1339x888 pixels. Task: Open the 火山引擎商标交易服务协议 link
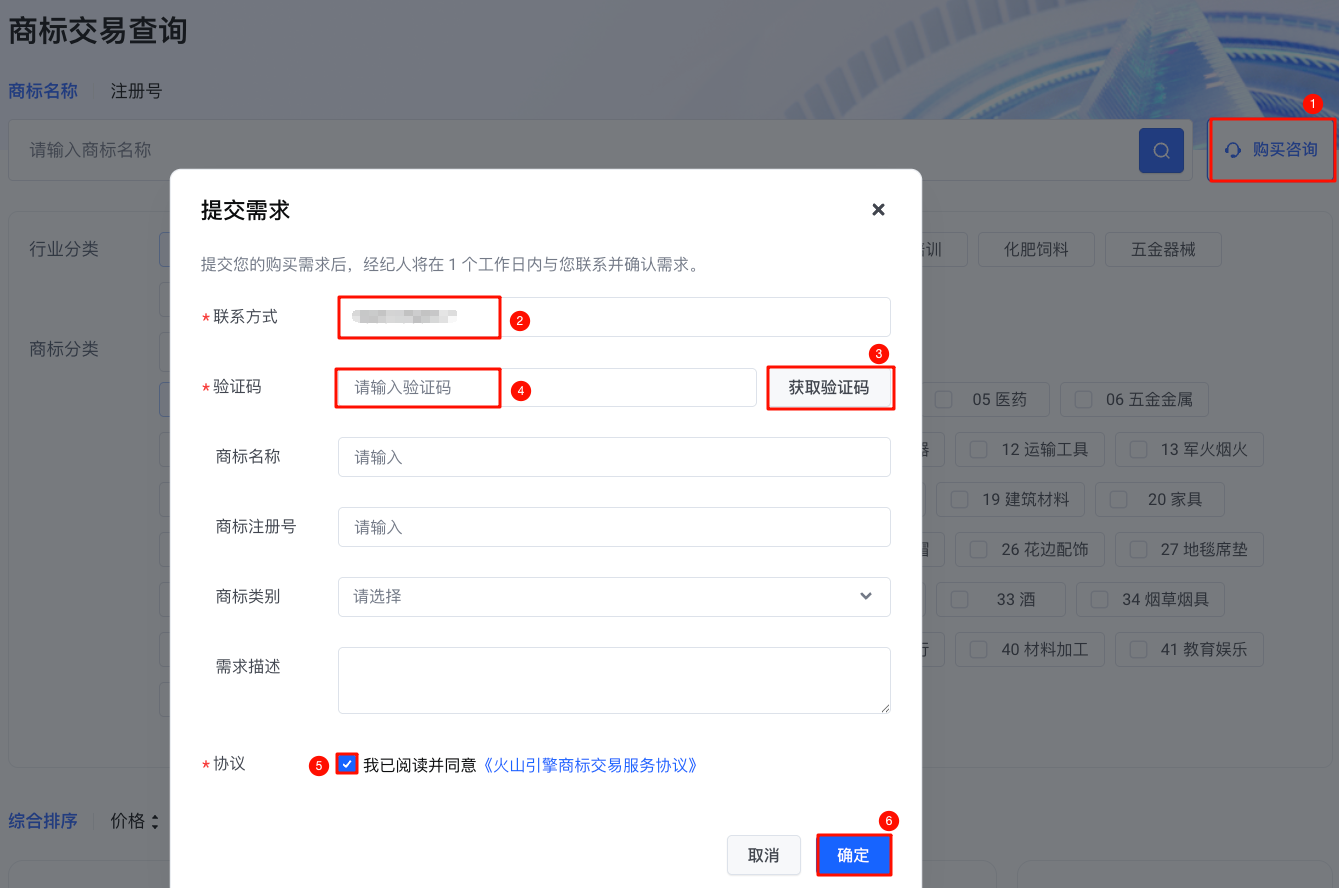pyautogui.click(x=589, y=766)
